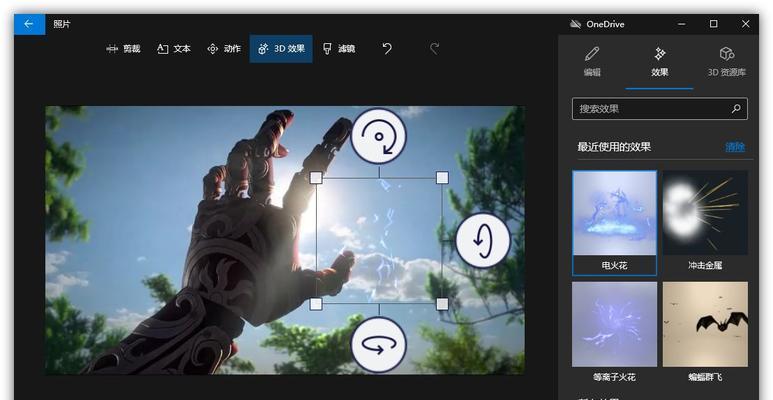Image resolution: width=773 pixels, height=400 pixels.
Task: Switch to the 效果 tab
Action: (660, 61)
